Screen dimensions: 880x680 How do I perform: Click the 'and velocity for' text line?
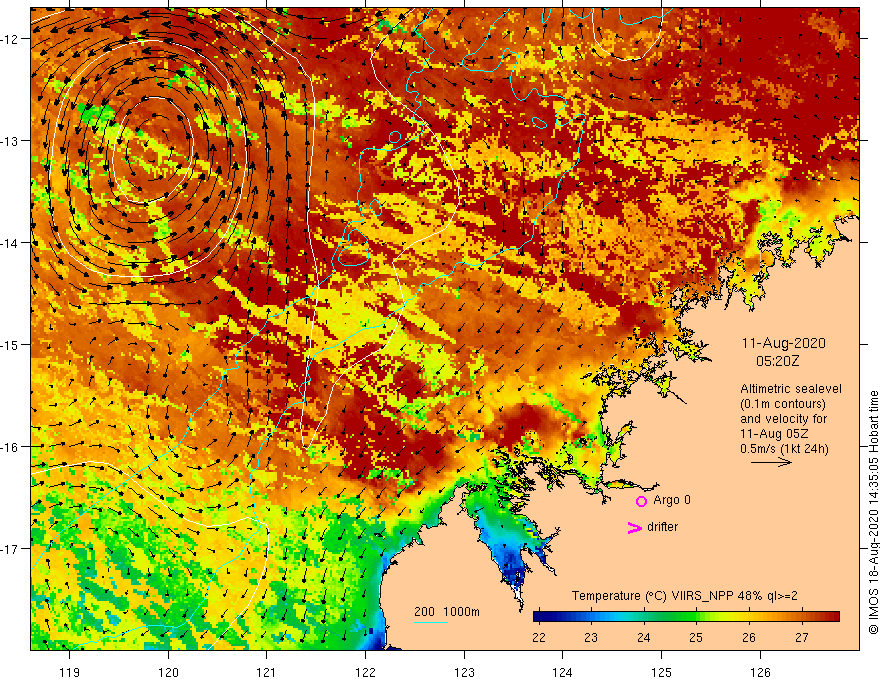coord(783,419)
